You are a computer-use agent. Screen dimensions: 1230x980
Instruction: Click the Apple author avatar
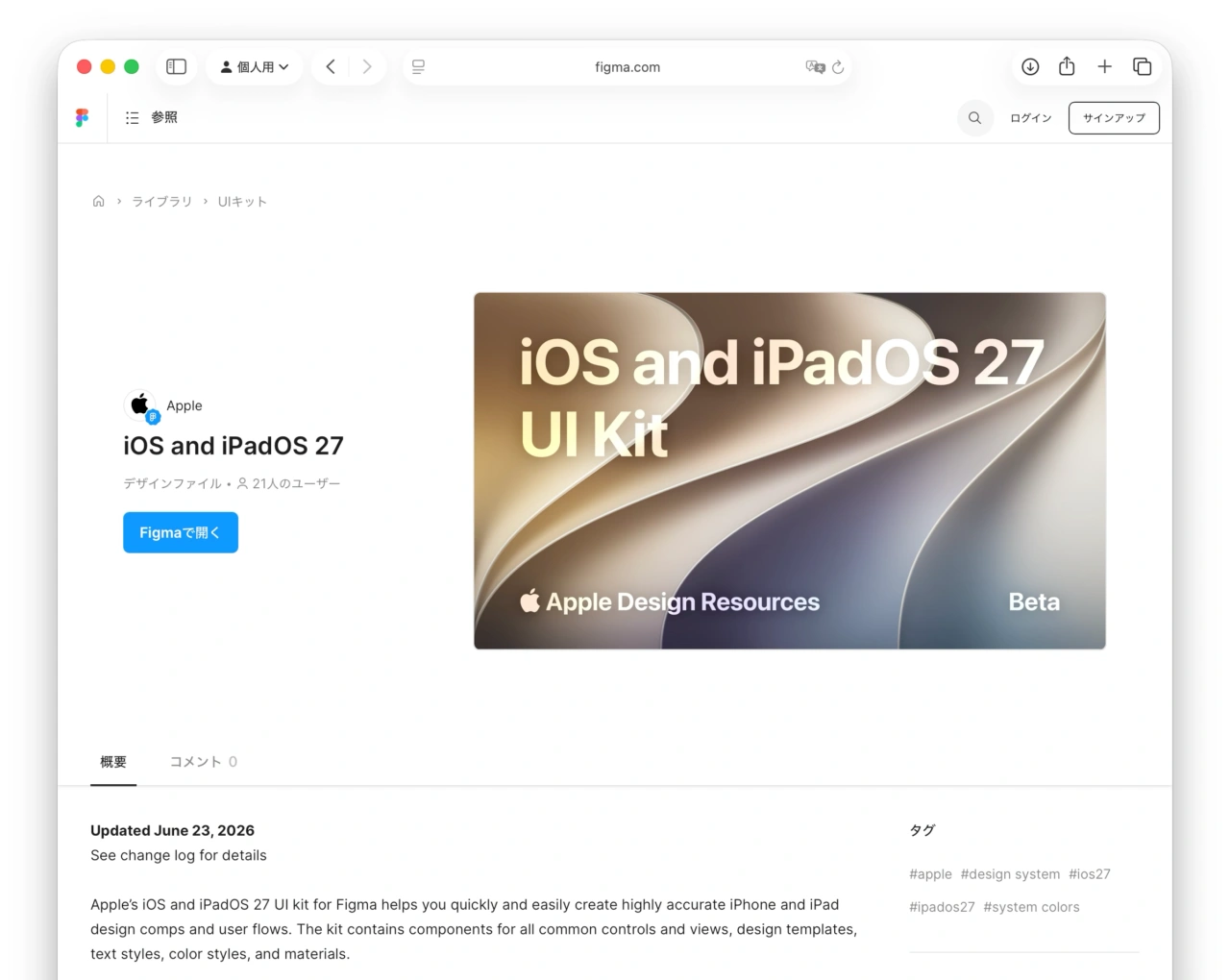[x=140, y=405]
